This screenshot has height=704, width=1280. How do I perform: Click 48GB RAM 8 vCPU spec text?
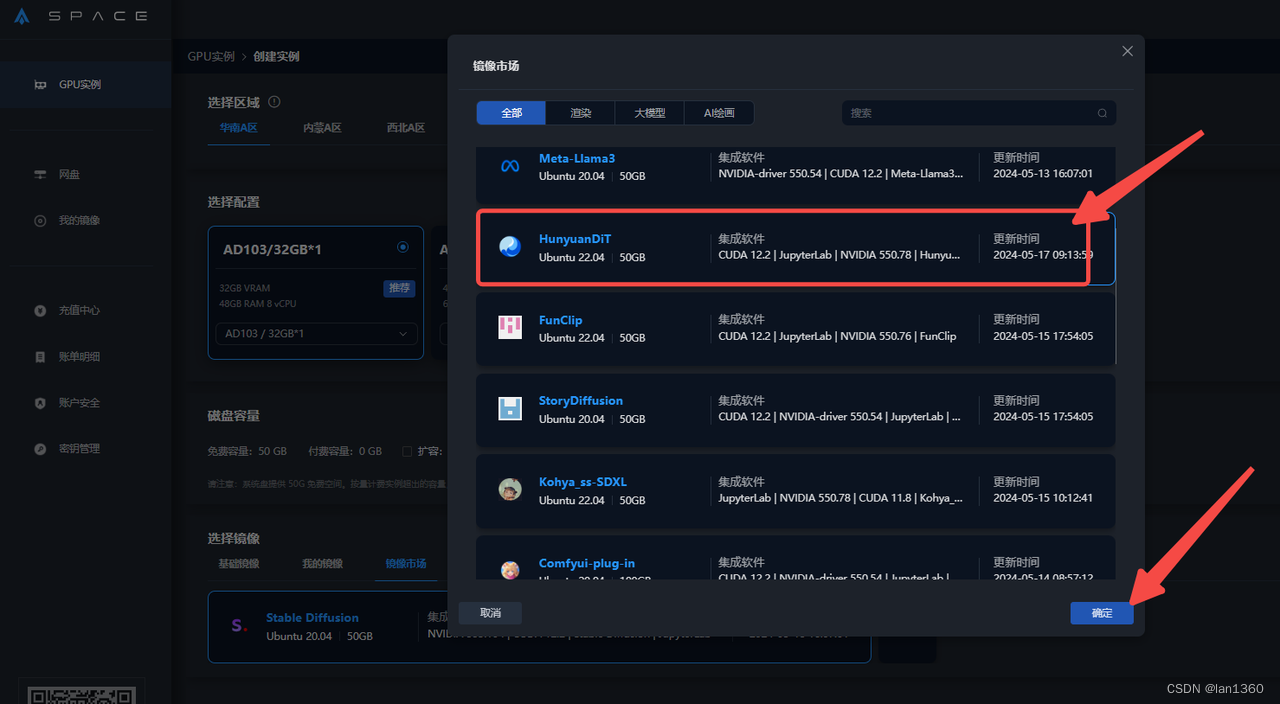[x=258, y=304]
